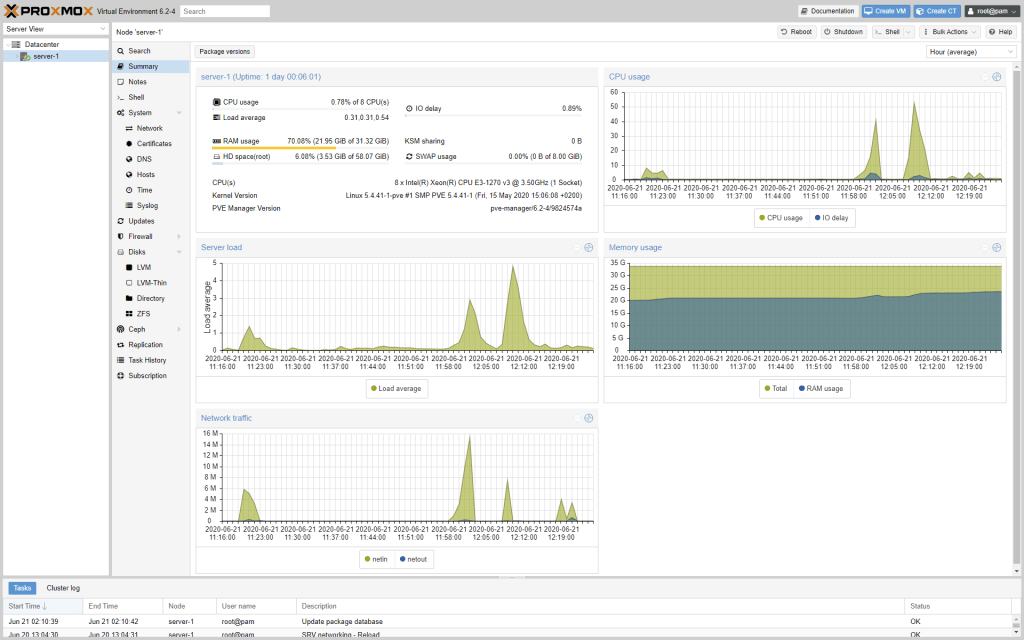Open the Subscription page

tap(147, 376)
